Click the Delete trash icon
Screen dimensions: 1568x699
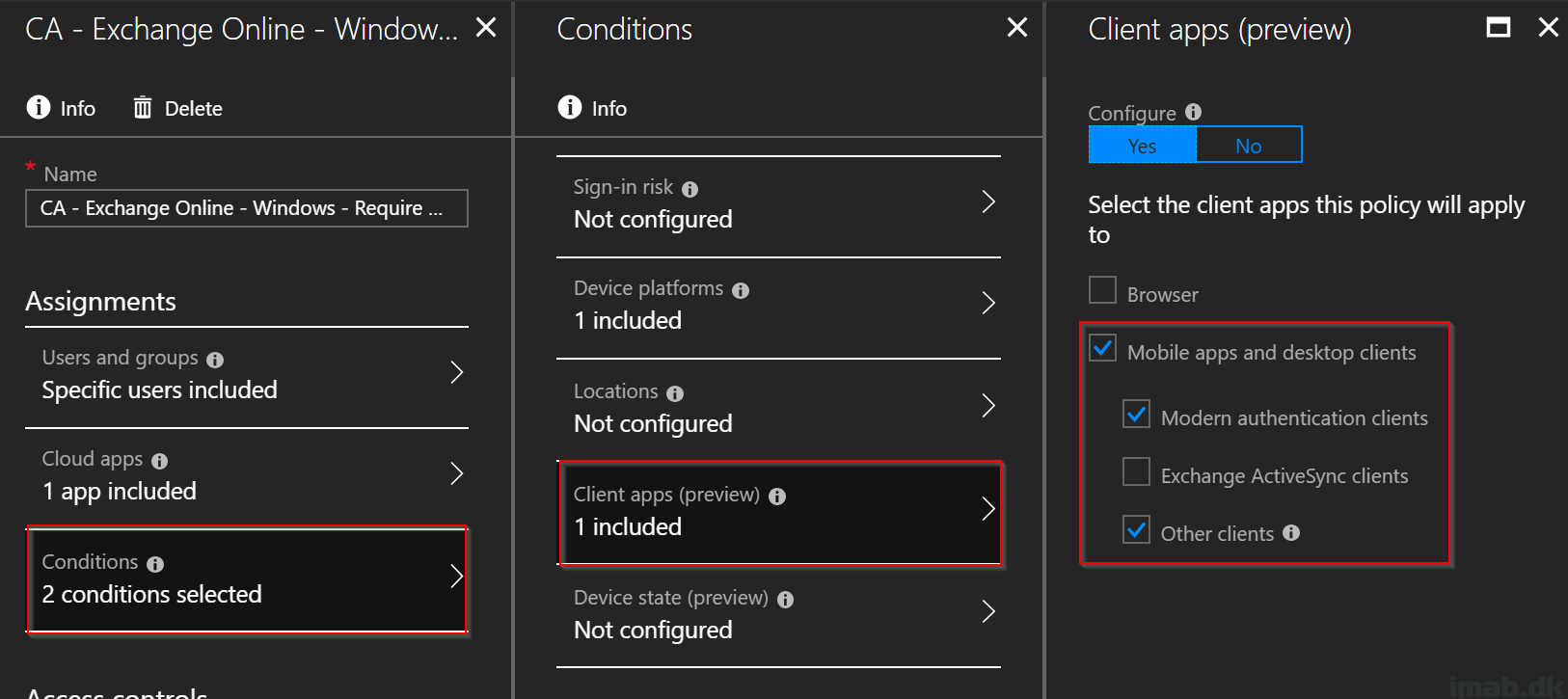[x=143, y=107]
